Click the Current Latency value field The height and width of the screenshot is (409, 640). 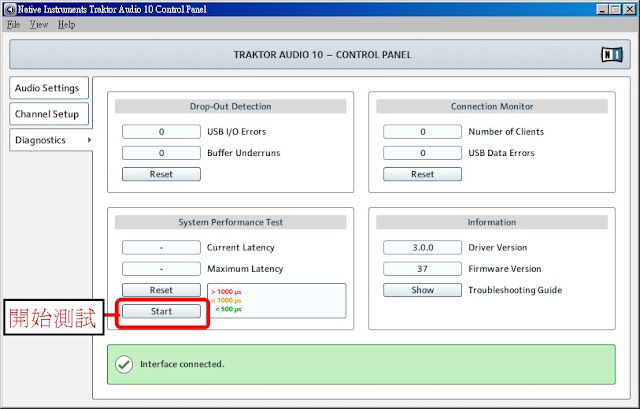161,247
